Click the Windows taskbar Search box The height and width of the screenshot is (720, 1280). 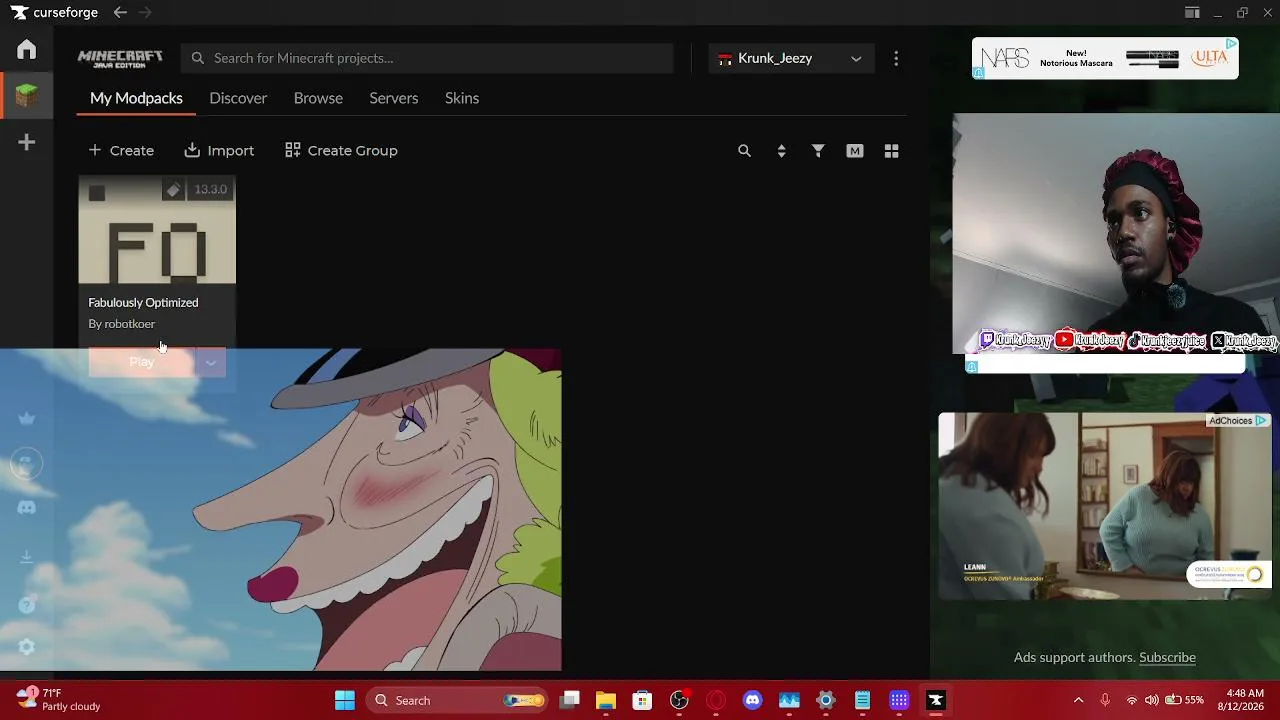click(x=458, y=700)
